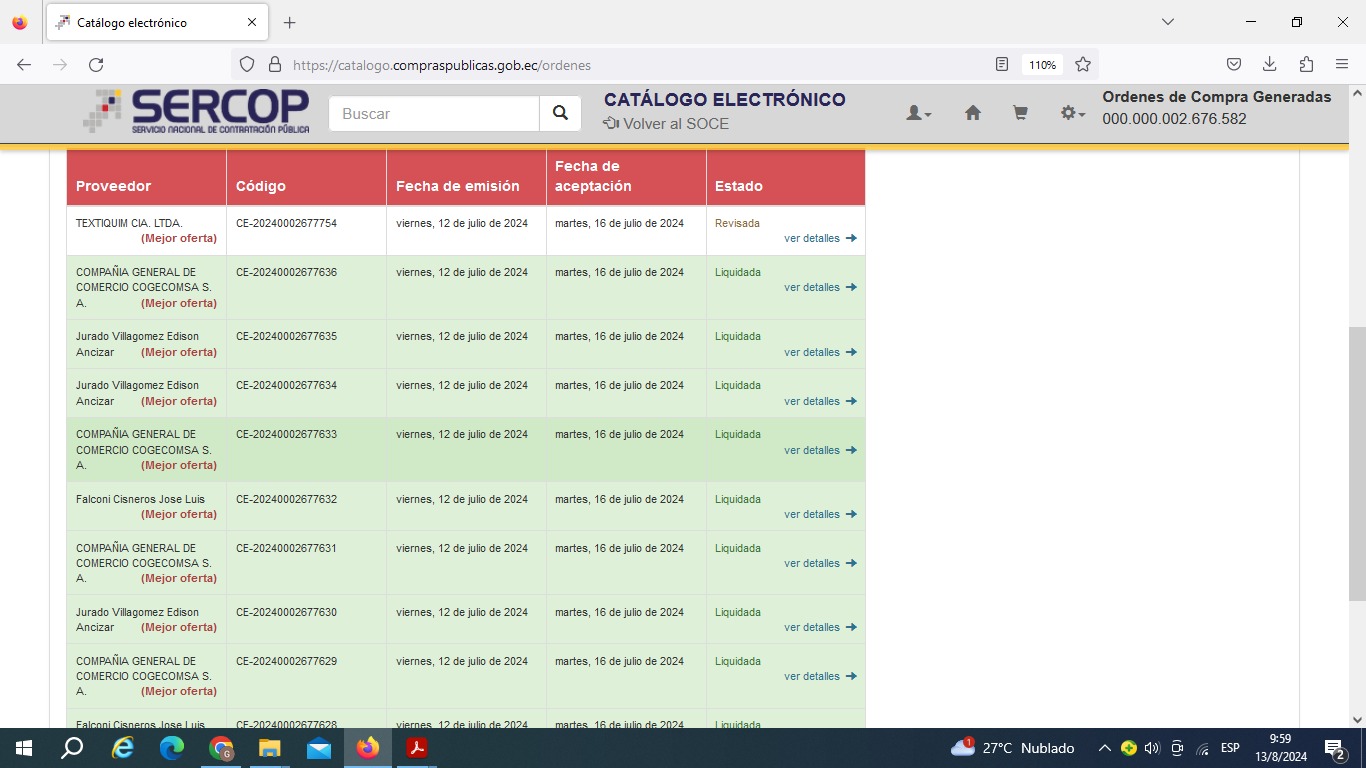Toggle reader view icon in address bar
Screen dimensions: 1366x768
1002,65
